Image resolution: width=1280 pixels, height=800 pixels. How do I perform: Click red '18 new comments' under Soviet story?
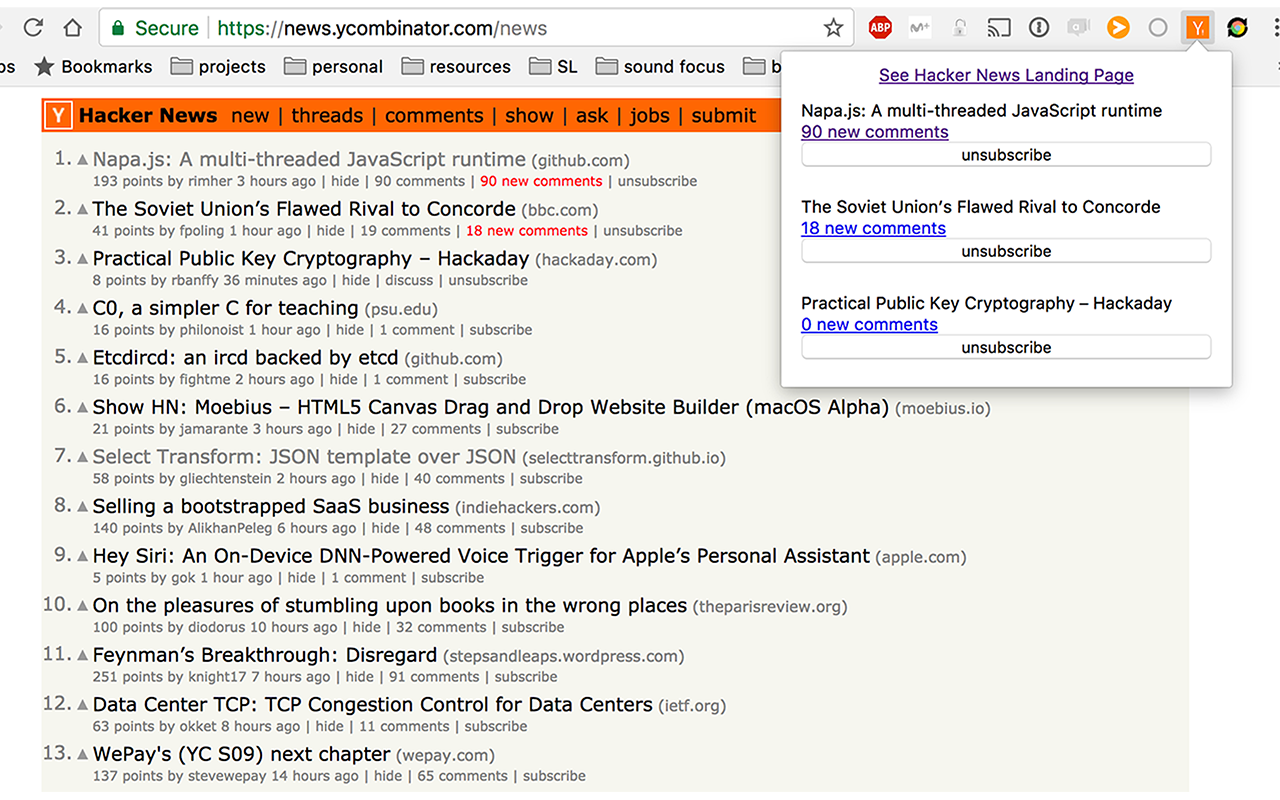pos(527,231)
